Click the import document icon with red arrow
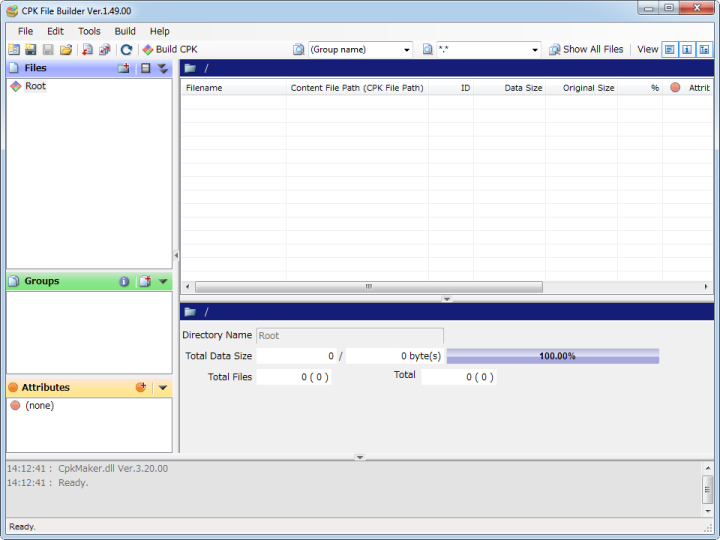 coord(87,50)
